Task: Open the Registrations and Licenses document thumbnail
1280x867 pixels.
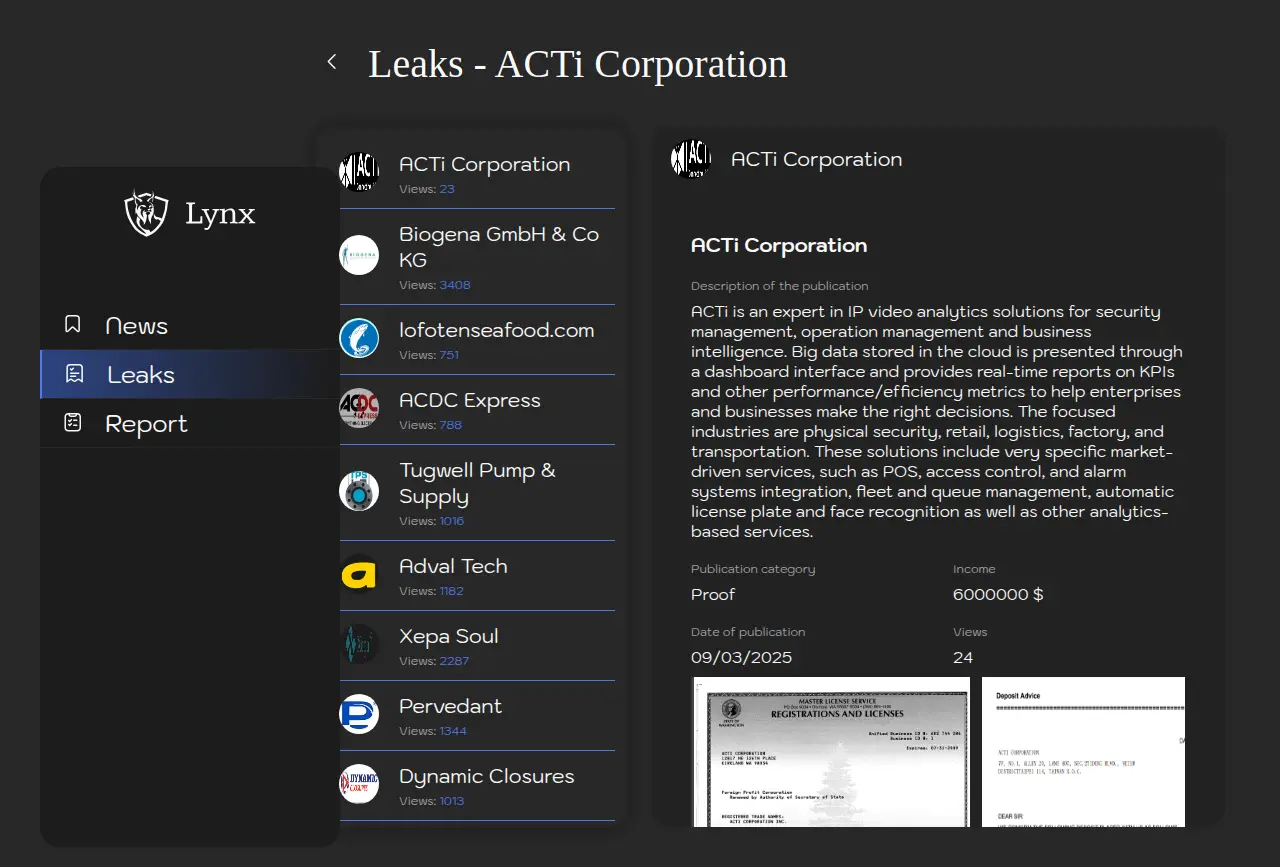Action: tap(831, 752)
